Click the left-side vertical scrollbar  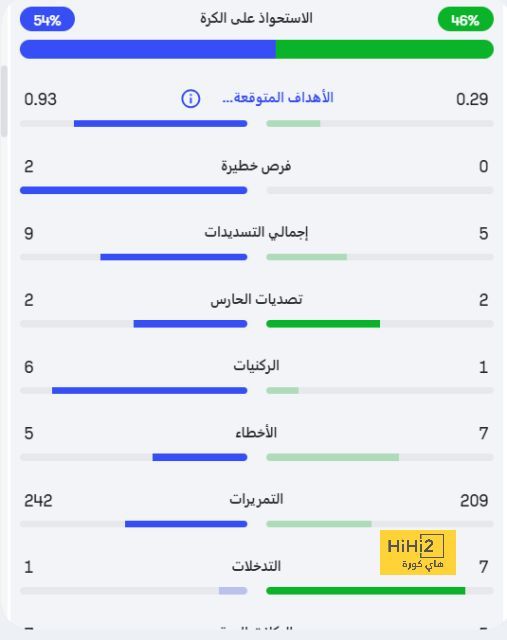point(4,101)
